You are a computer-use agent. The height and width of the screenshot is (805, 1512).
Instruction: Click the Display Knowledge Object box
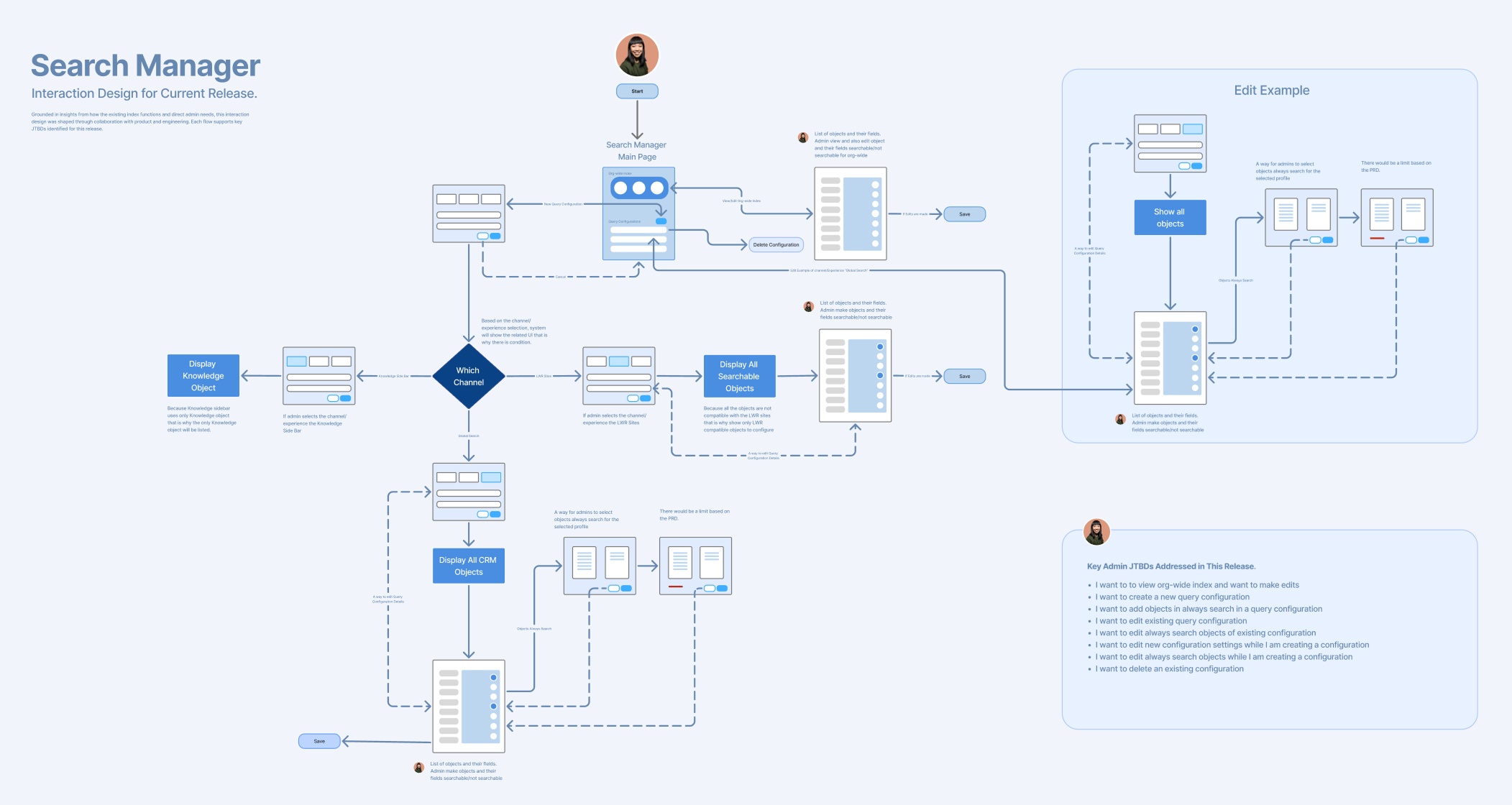tap(203, 375)
